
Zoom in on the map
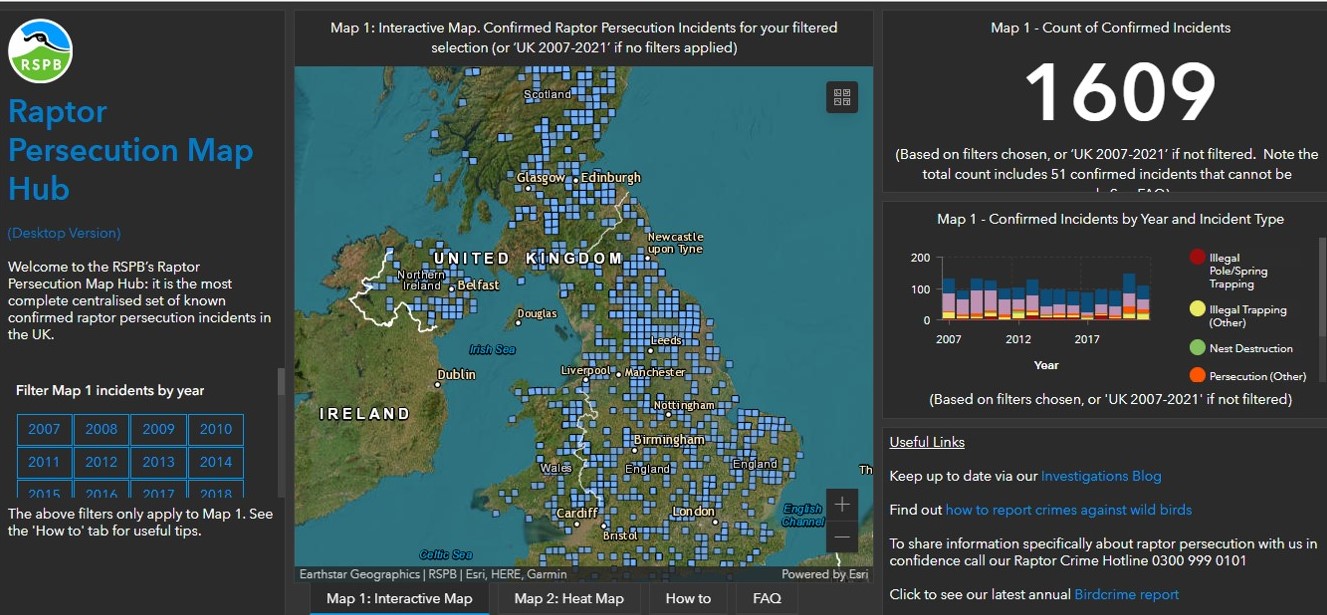842,504
